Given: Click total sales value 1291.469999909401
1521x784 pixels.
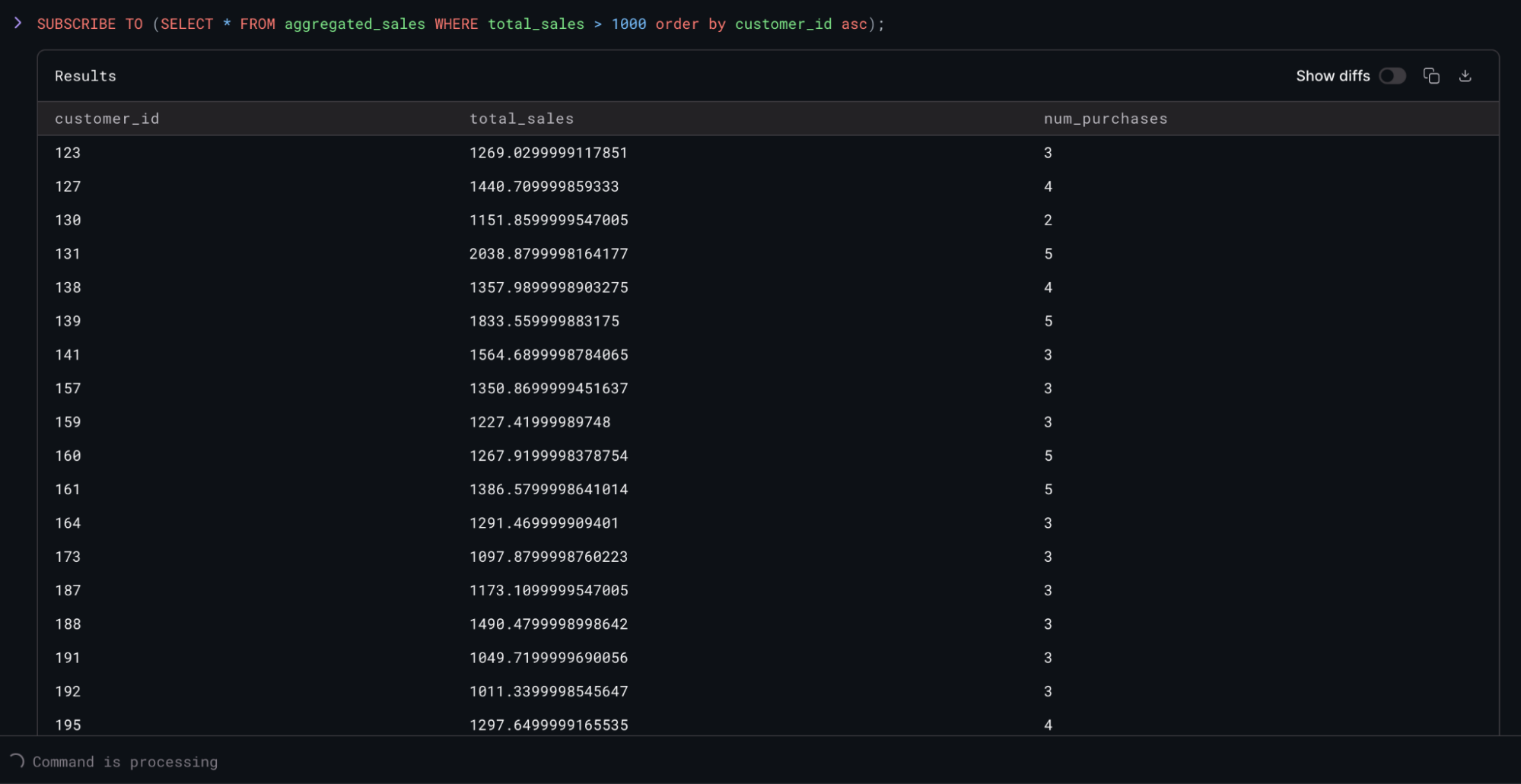Looking at the screenshot, I should (544, 523).
